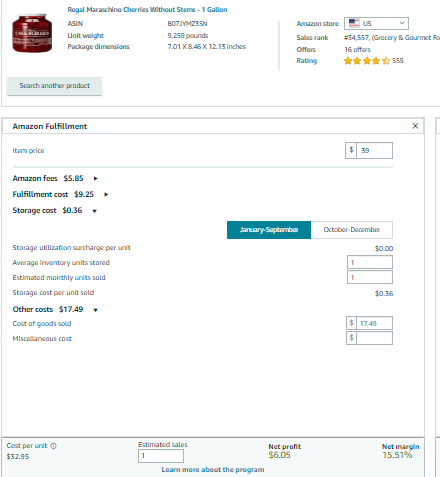The height and width of the screenshot is (477, 440).
Task: Open the Regal Maraschino Cherries product link
Action: [147, 10]
